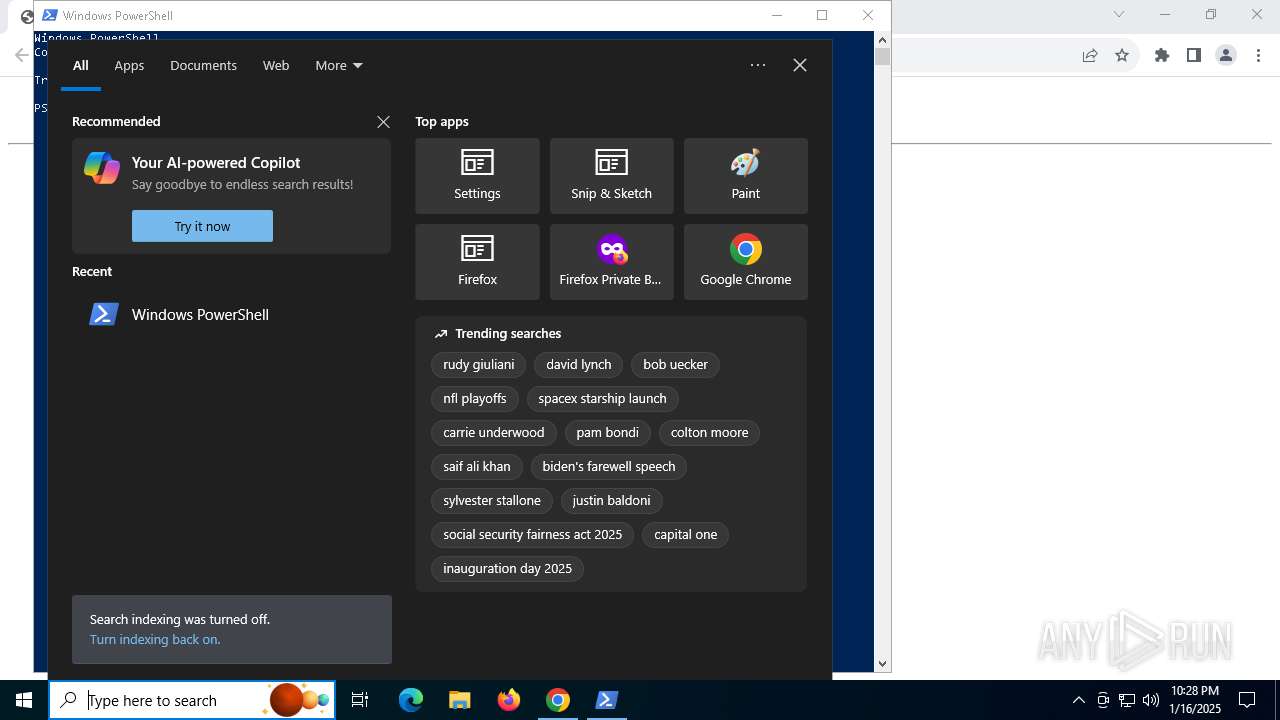Open the taskbar clock and date

click(x=1195, y=700)
